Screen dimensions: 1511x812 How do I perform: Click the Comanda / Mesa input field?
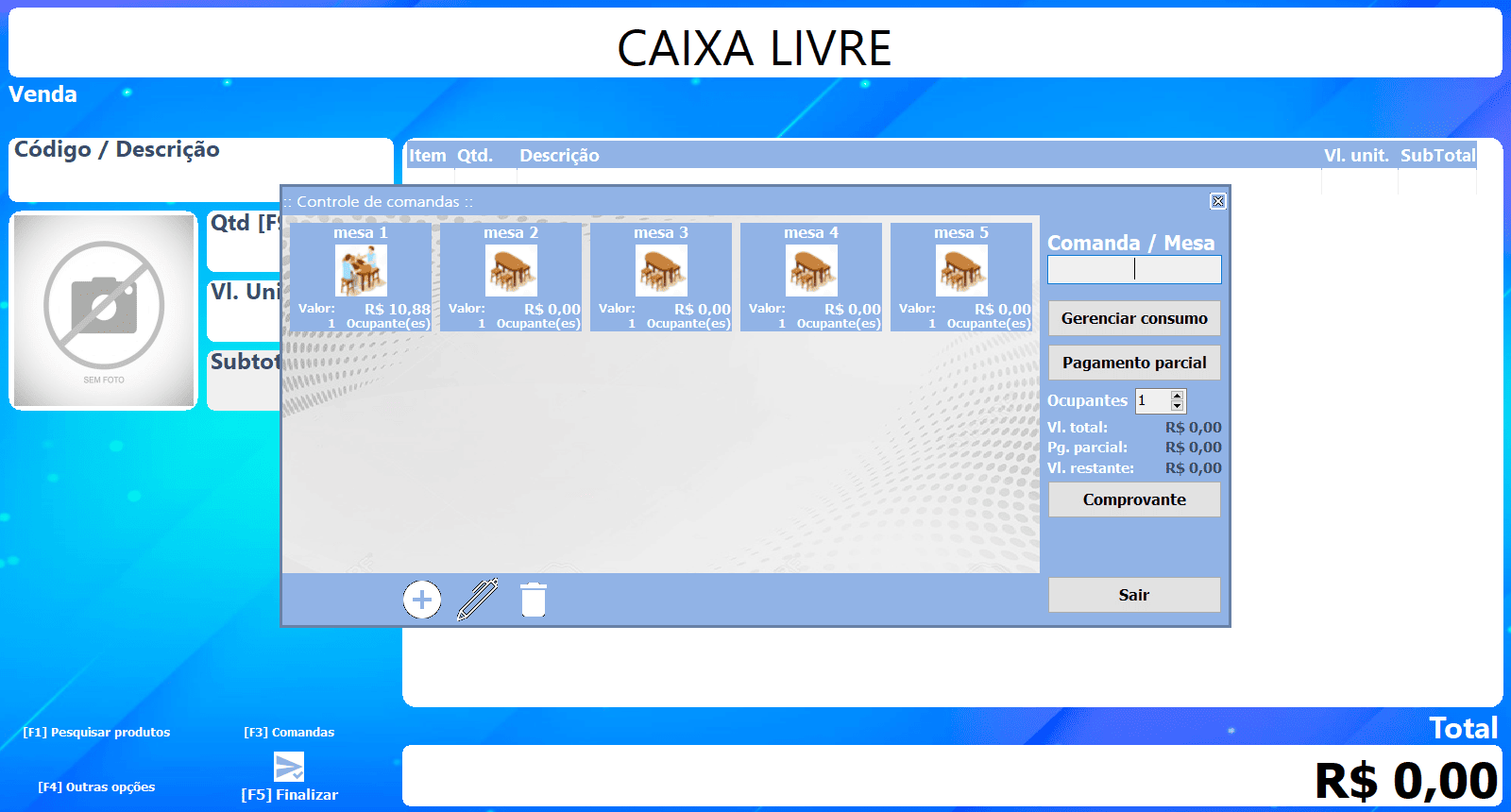1134,270
